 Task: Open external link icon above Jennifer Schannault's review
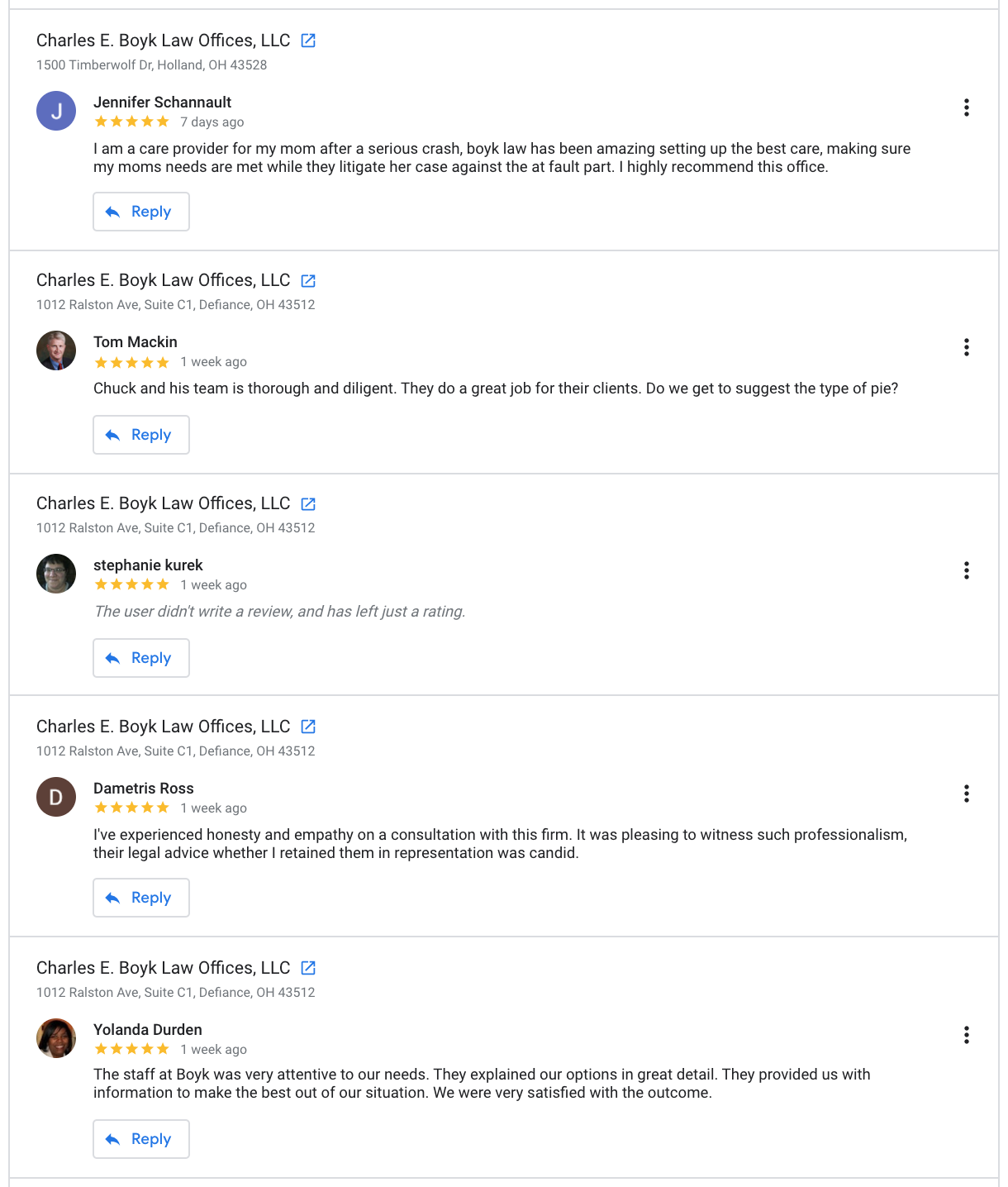(x=308, y=41)
